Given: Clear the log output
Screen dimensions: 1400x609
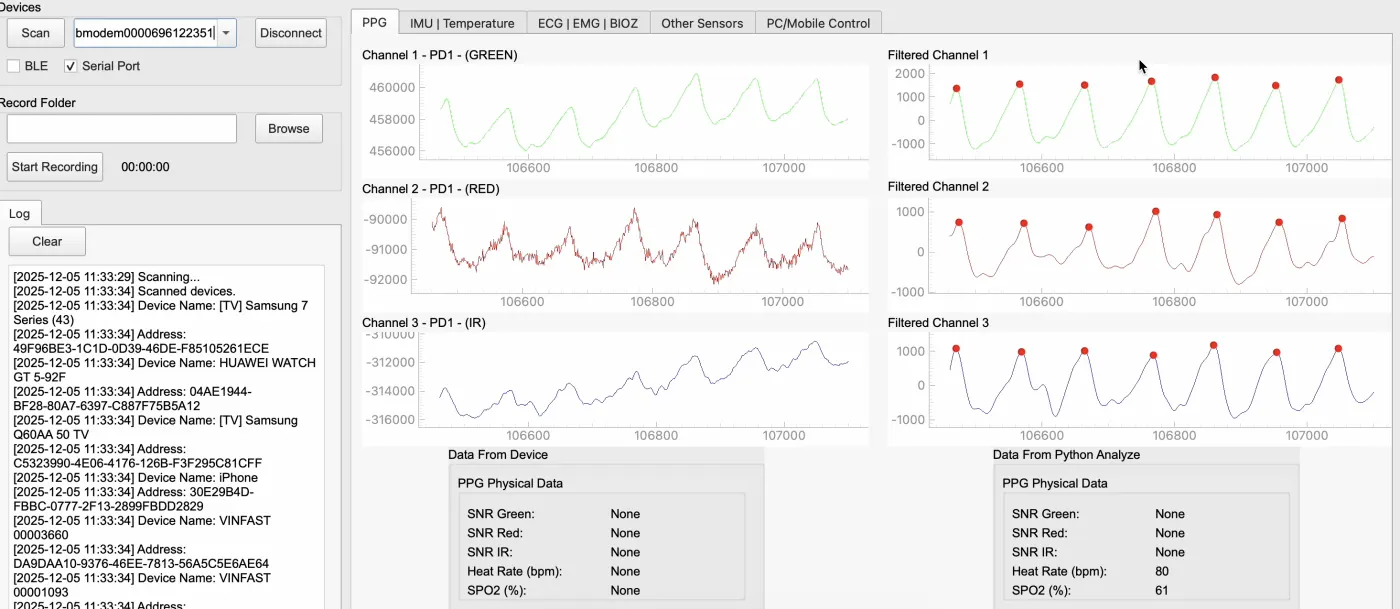Looking at the screenshot, I should 47,241.
